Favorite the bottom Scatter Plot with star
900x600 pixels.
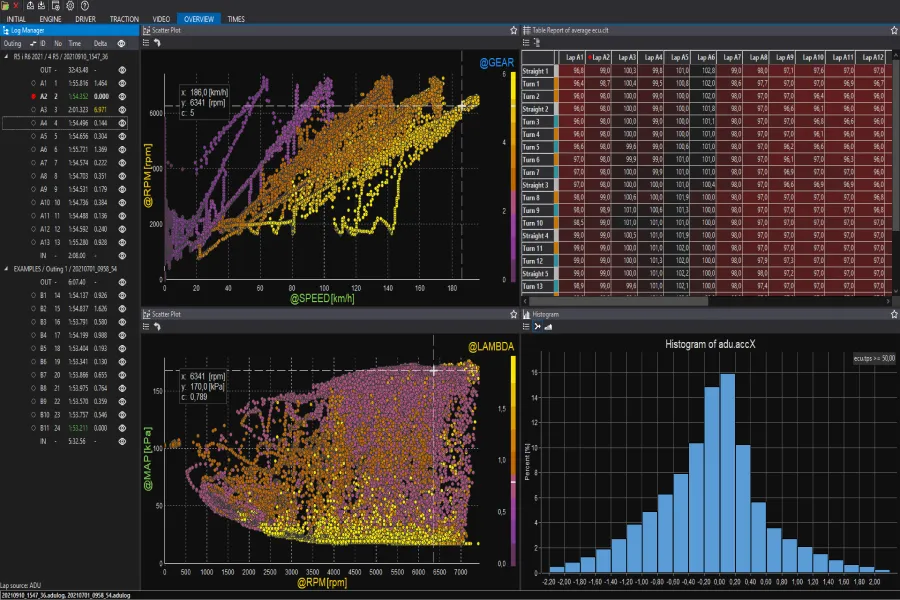(x=514, y=314)
